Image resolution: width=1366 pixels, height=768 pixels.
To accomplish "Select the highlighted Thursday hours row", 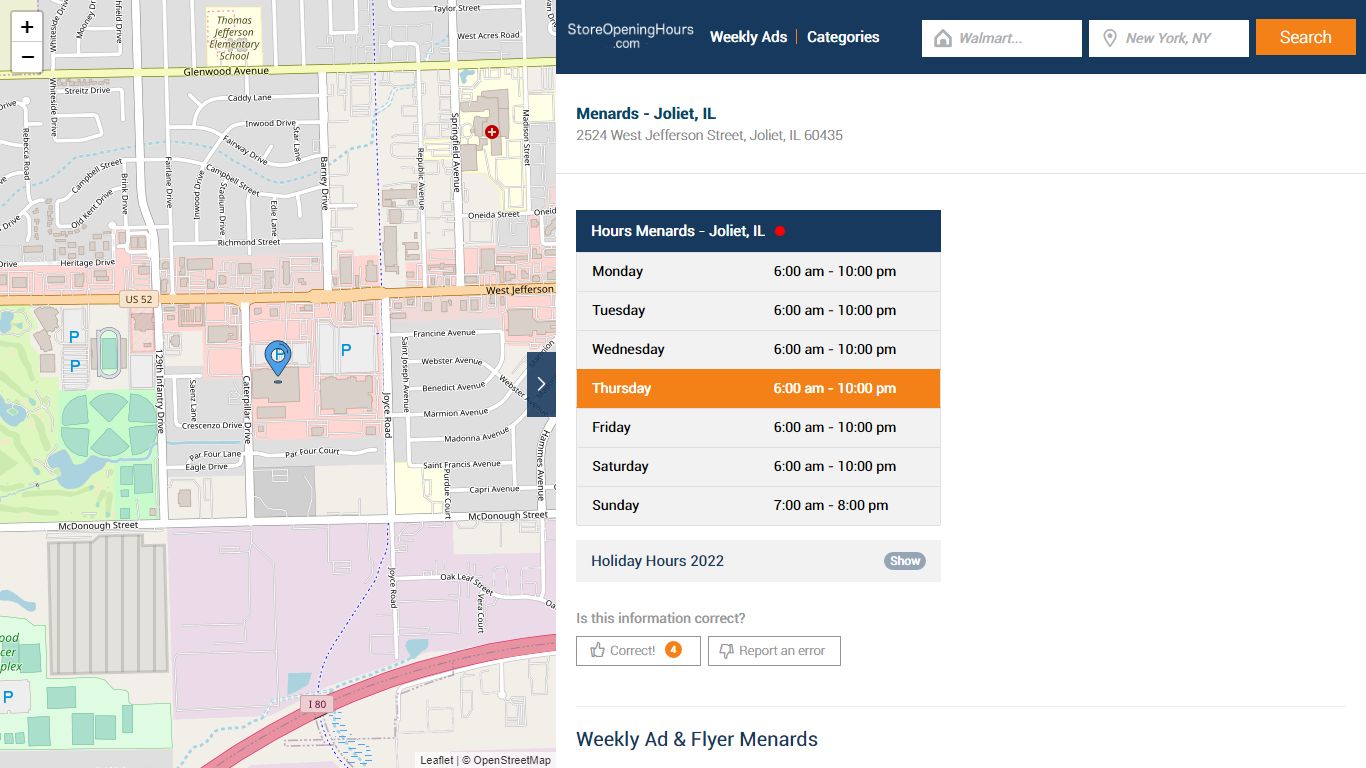I will 758,388.
